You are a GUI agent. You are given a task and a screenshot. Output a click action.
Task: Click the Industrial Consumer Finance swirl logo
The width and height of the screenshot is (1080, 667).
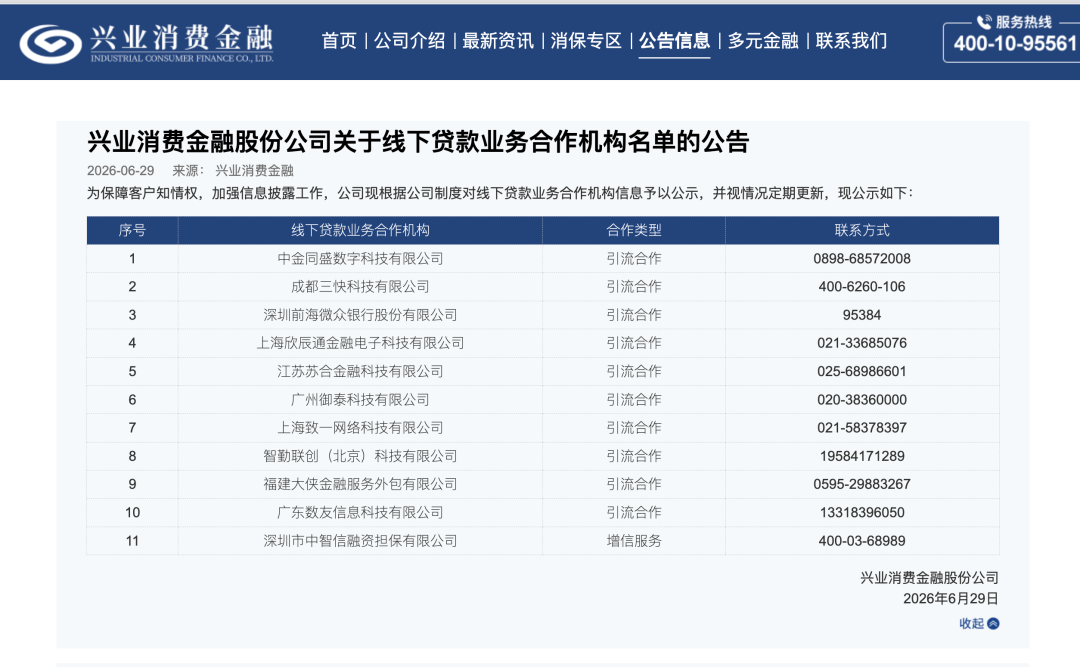pyautogui.click(x=50, y=43)
